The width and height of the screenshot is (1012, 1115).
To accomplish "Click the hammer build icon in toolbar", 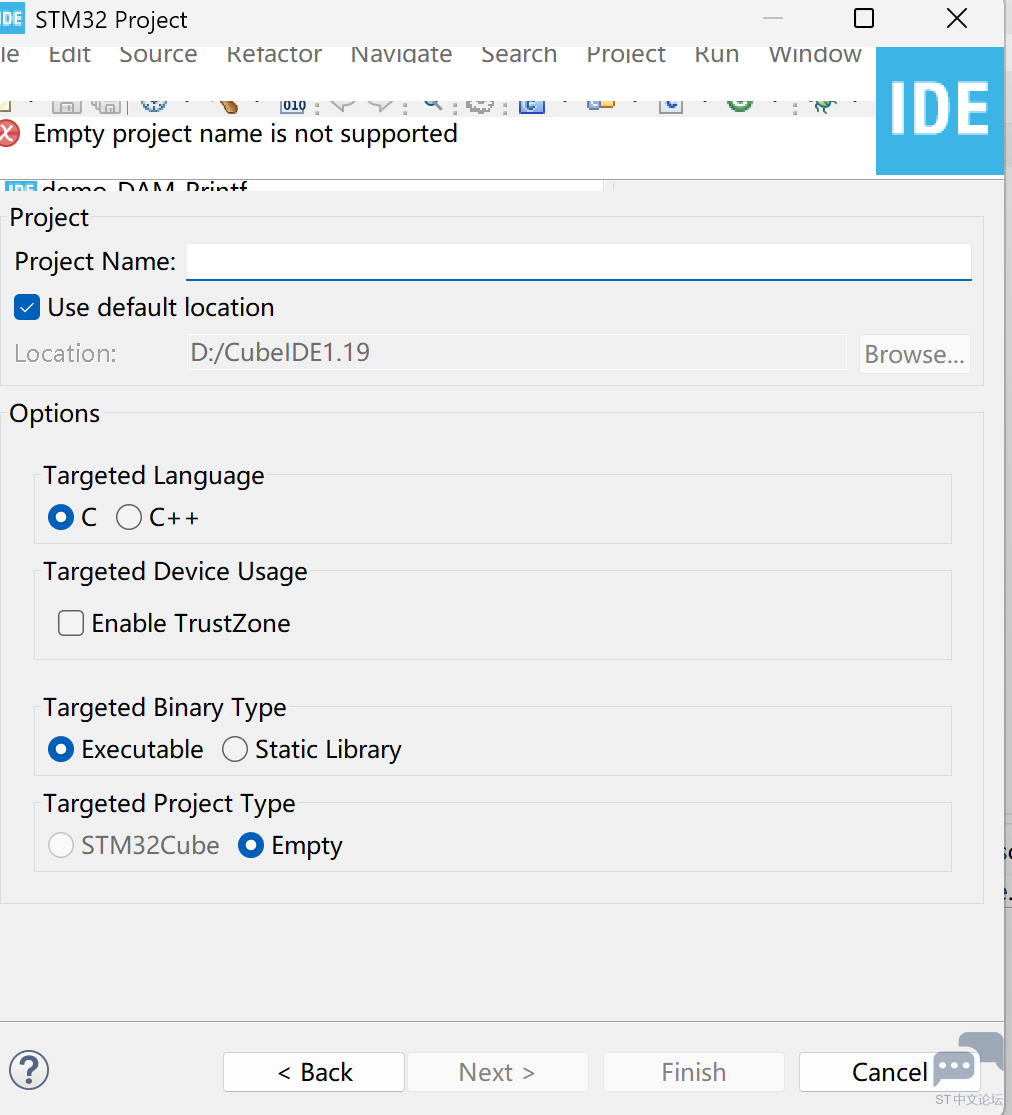I will pos(228,106).
